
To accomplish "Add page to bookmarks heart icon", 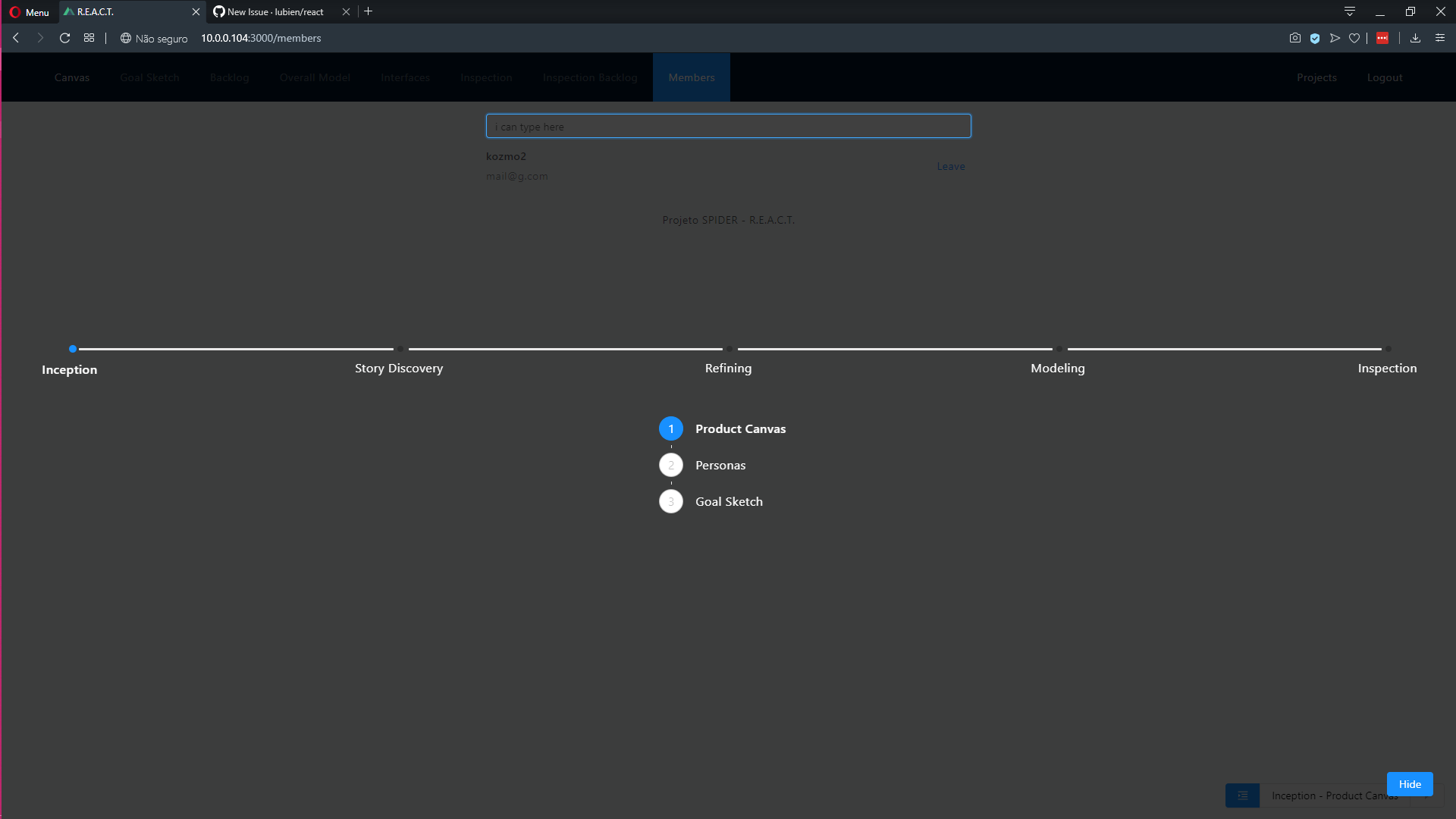I will (1354, 38).
